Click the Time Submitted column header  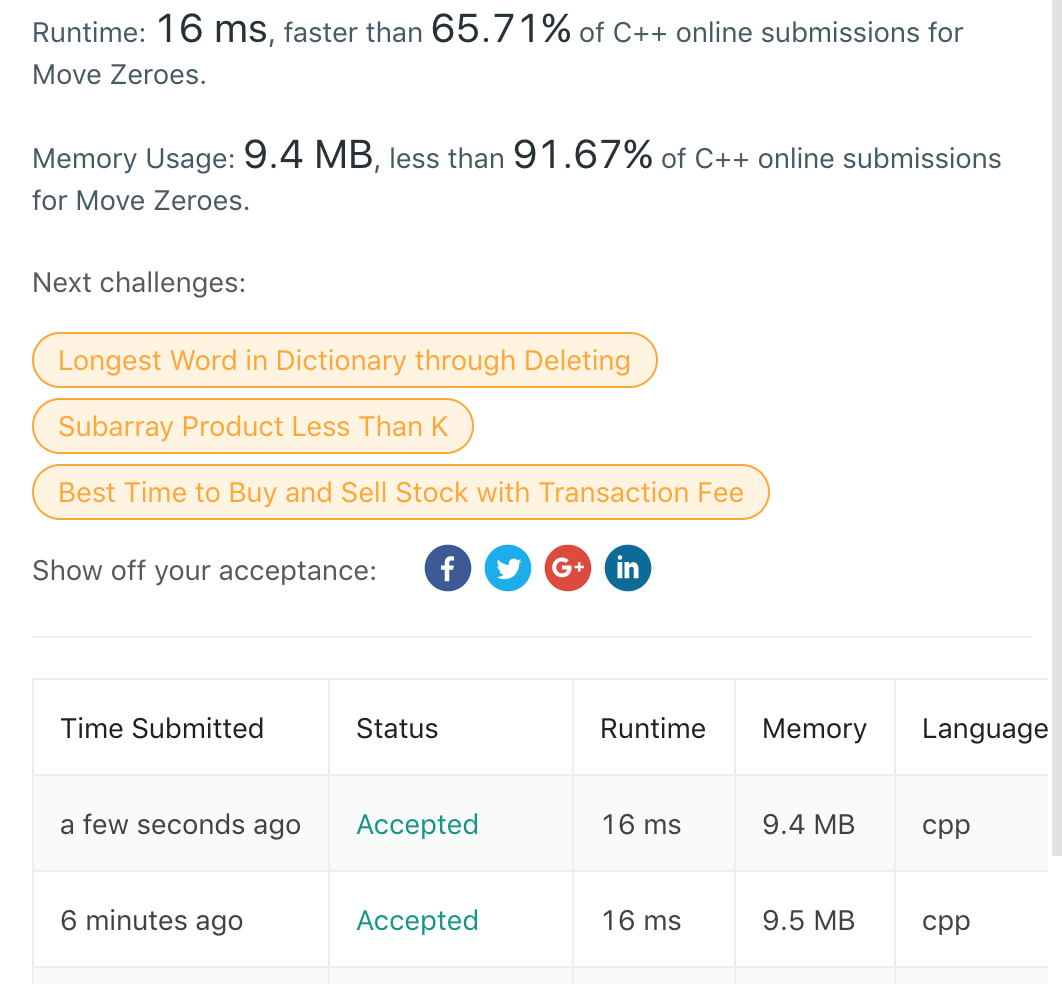(x=162, y=728)
